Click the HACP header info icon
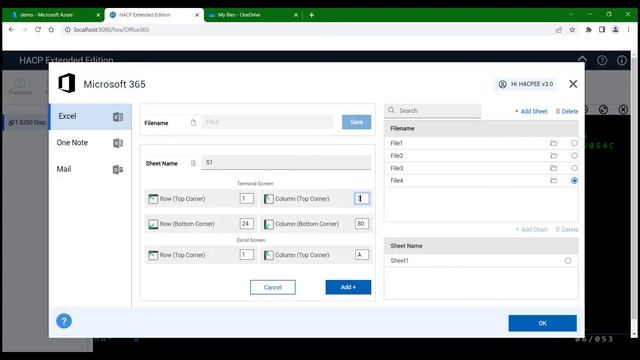 pyautogui.click(x=622, y=60)
